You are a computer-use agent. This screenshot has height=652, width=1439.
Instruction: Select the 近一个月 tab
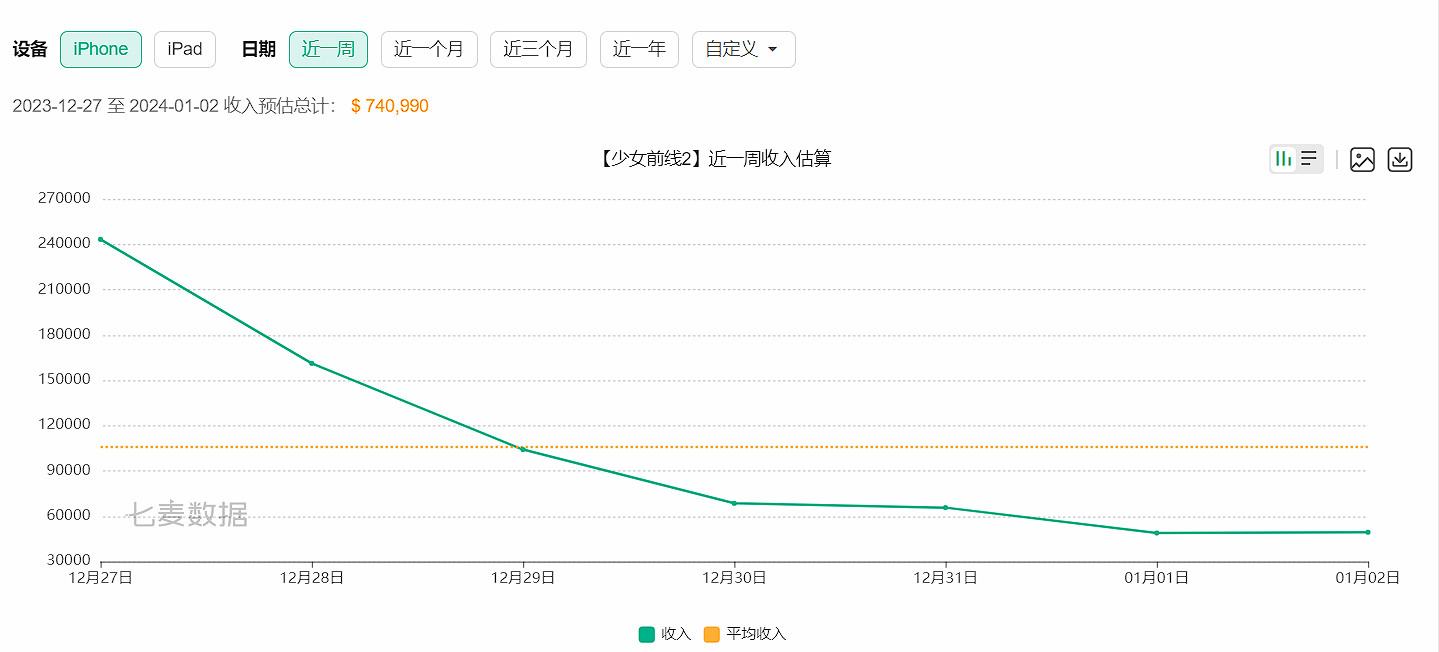pyautogui.click(x=429, y=48)
